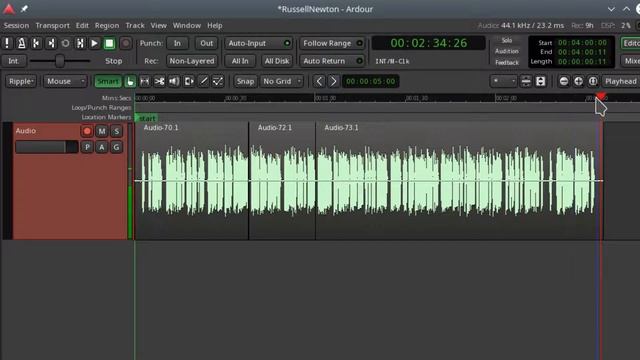Open the Session menu
Image resolution: width=640 pixels, height=360 pixels.
pos(16,25)
